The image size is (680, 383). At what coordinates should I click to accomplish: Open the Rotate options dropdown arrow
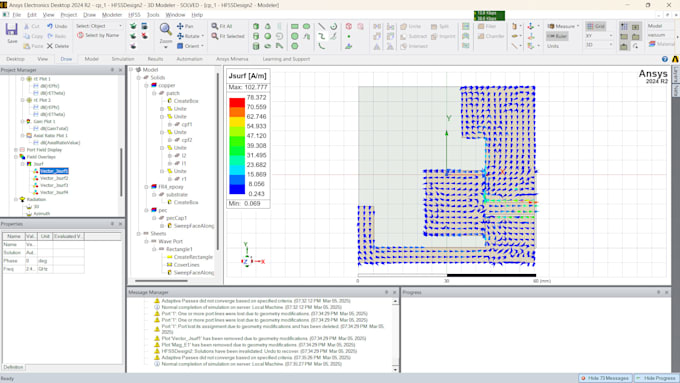click(203, 36)
